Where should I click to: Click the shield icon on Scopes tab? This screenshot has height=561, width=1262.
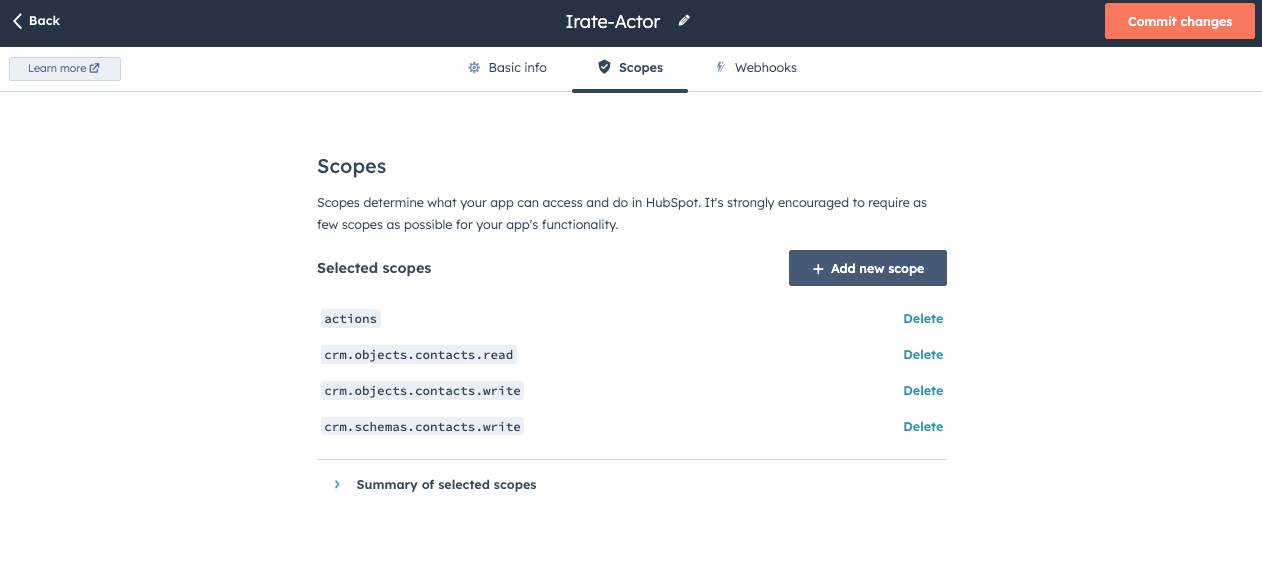[604, 68]
